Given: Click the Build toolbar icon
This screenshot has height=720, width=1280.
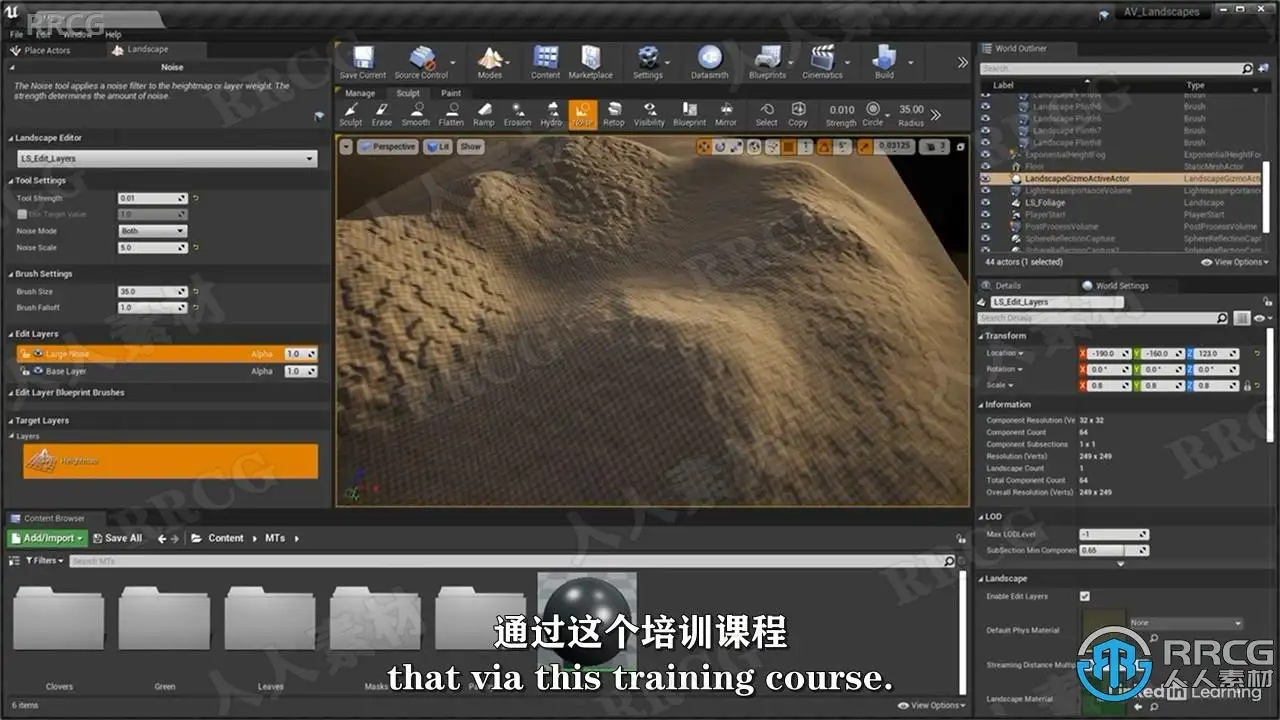Looking at the screenshot, I should coord(884,61).
